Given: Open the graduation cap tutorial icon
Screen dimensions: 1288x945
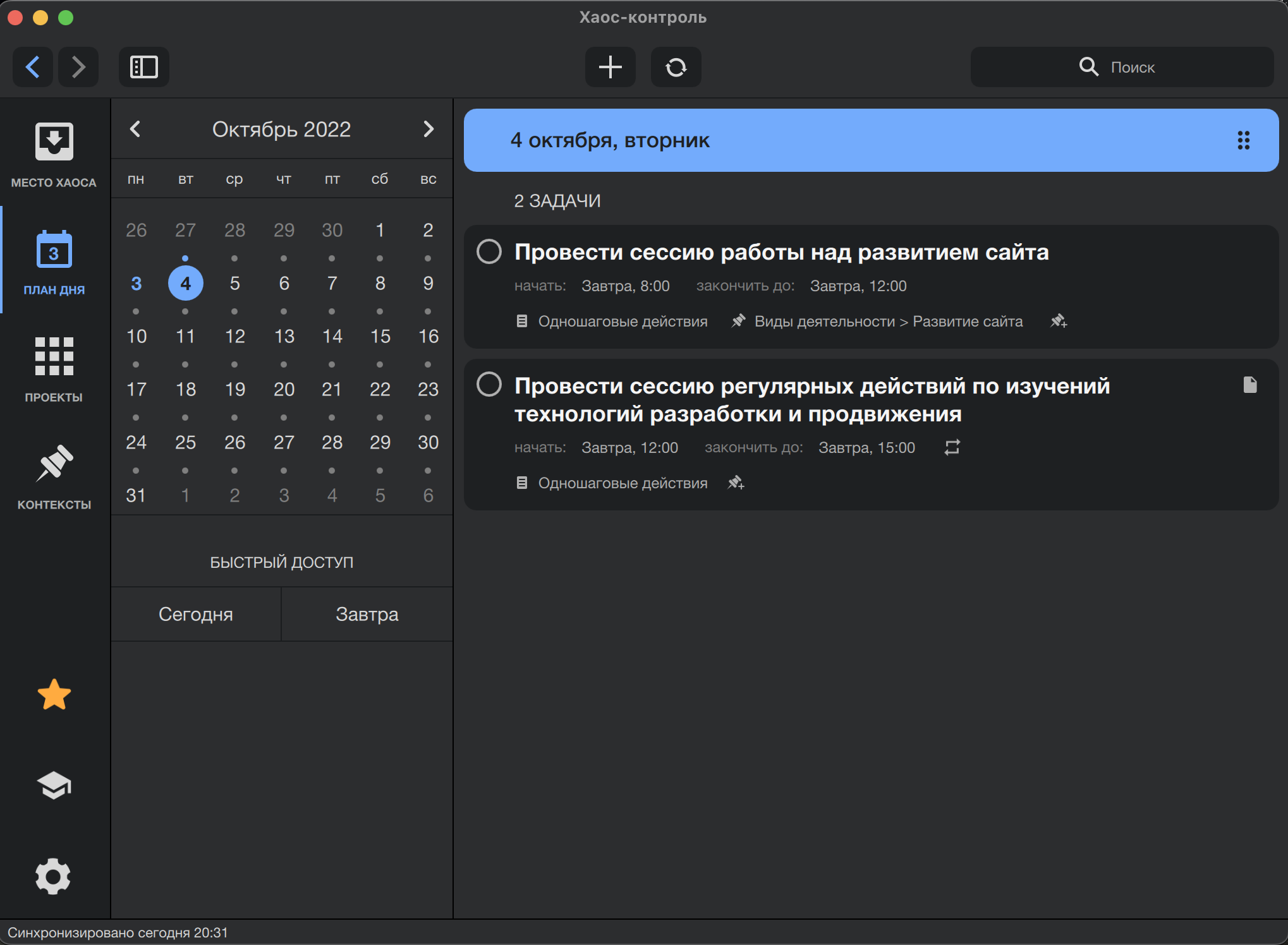Looking at the screenshot, I should click(x=54, y=785).
